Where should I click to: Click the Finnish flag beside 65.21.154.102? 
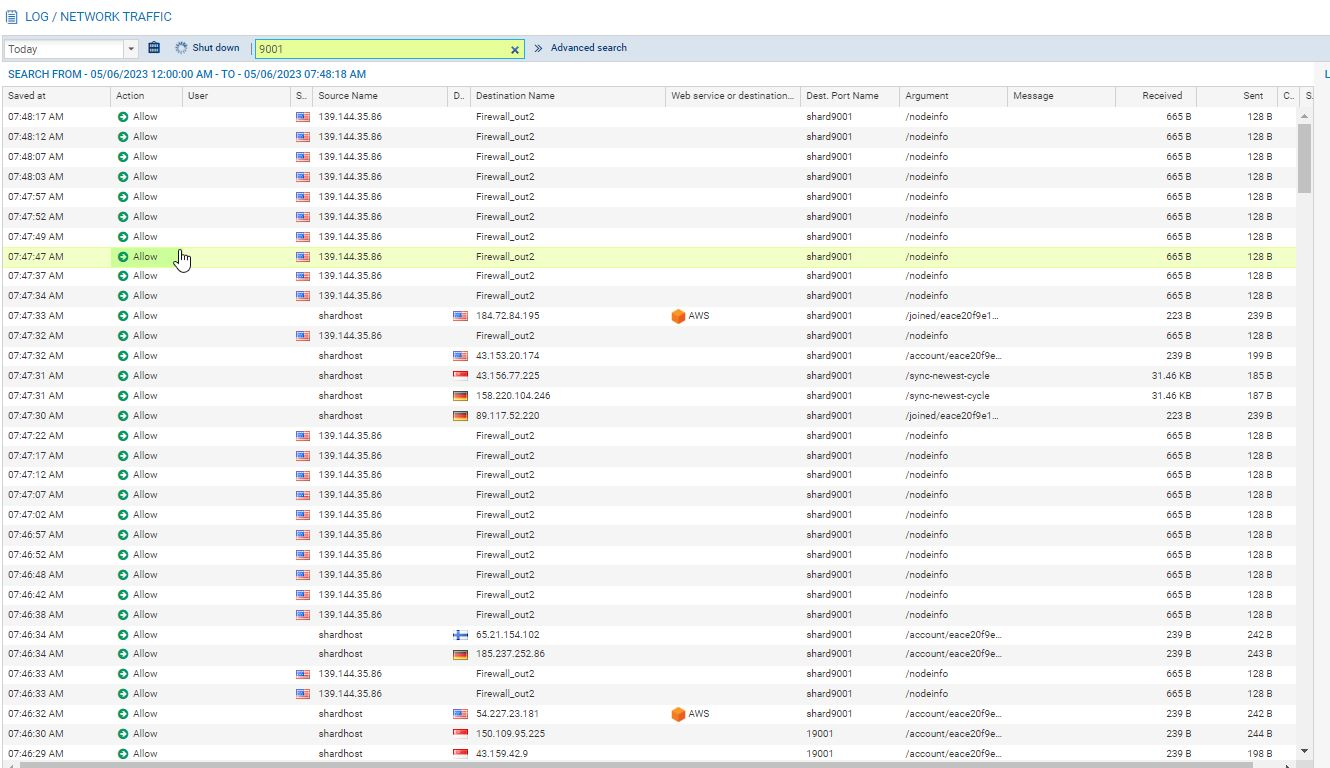tap(458, 634)
